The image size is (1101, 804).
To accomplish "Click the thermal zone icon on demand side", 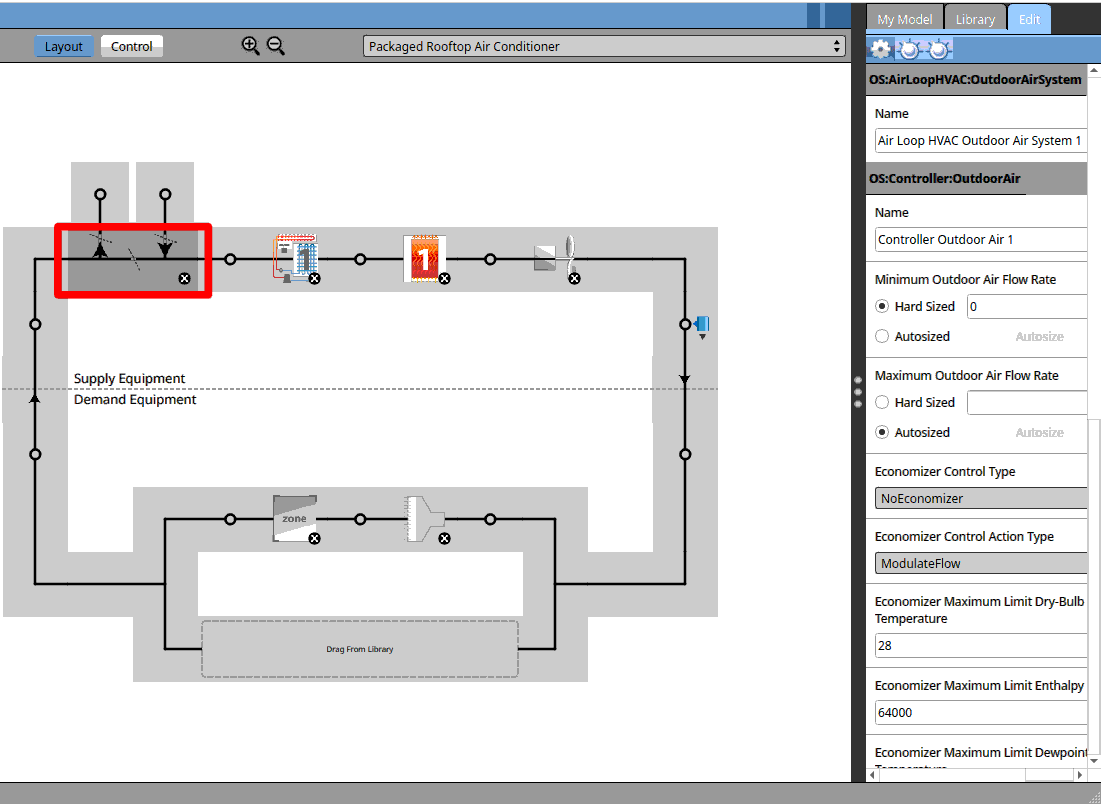I will [x=294, y=517].
